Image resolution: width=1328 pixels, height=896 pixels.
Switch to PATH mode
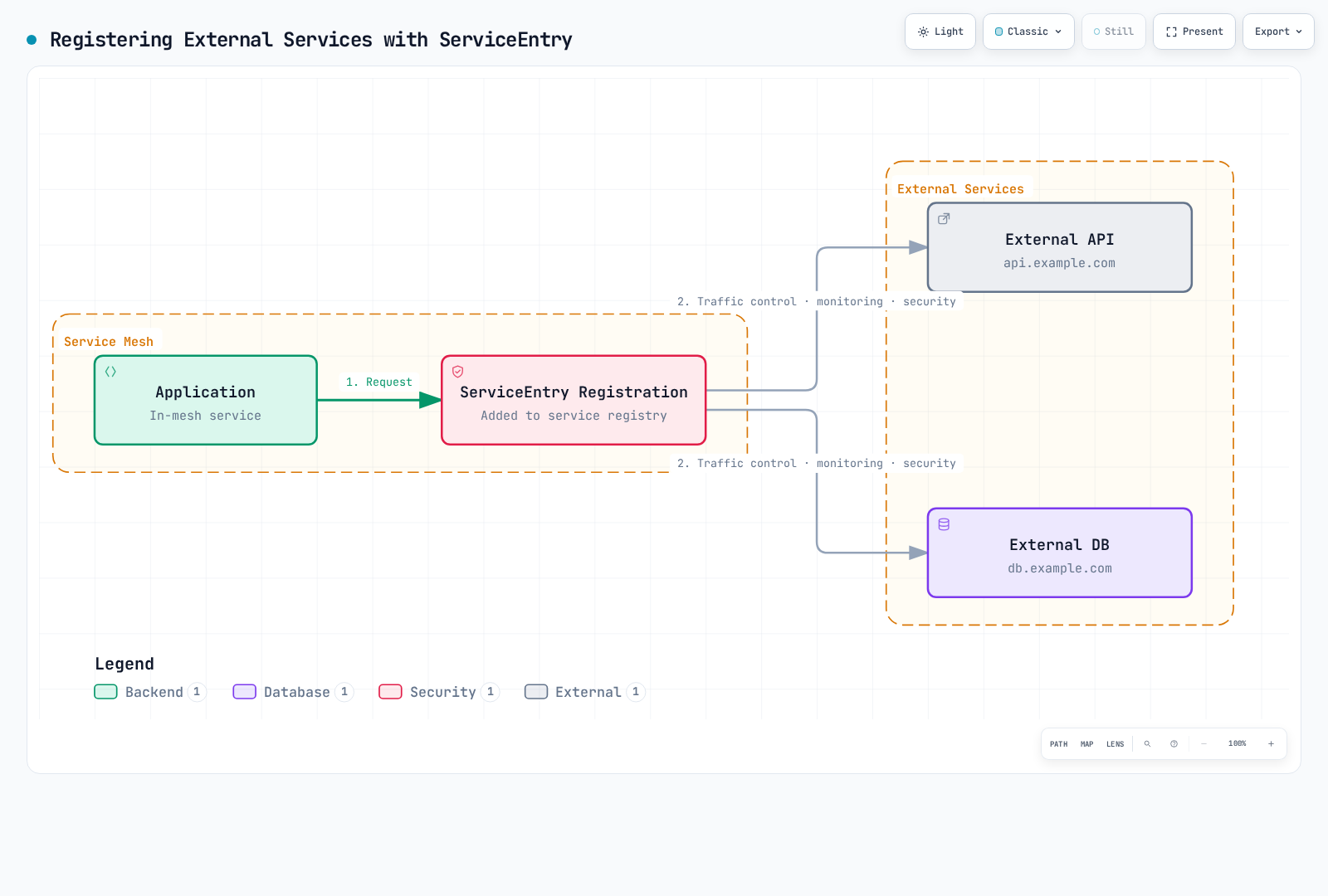point(1059,744)
